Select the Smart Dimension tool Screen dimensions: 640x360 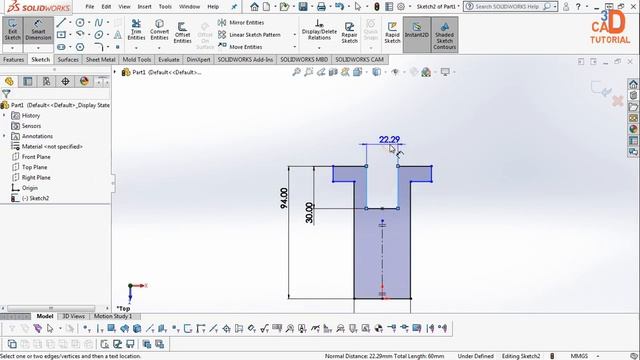(x=38, y=30)
